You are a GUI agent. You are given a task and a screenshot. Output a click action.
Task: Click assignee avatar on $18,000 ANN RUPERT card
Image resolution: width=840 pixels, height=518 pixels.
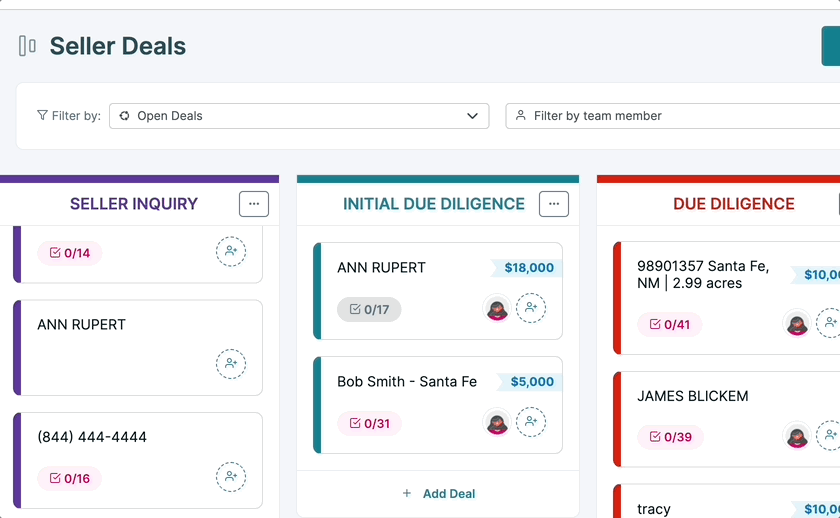(497, 309)
